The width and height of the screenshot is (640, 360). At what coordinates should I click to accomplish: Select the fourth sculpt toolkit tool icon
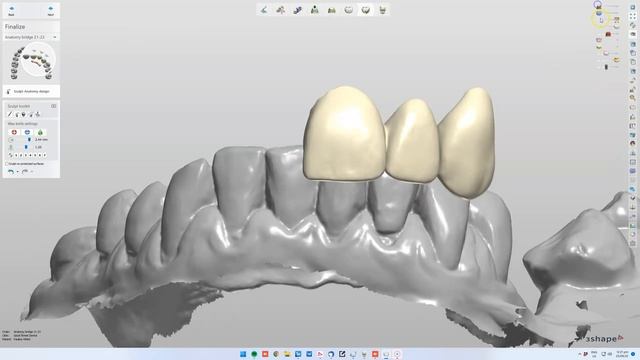pyautogui.click(x=31, y=115)
